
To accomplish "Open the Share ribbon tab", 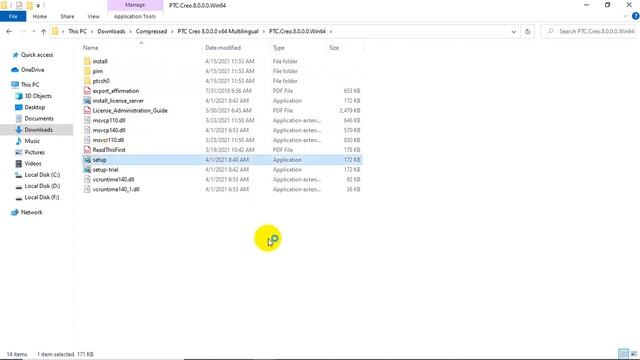I will pyautogui.click(x=67, y=16).
